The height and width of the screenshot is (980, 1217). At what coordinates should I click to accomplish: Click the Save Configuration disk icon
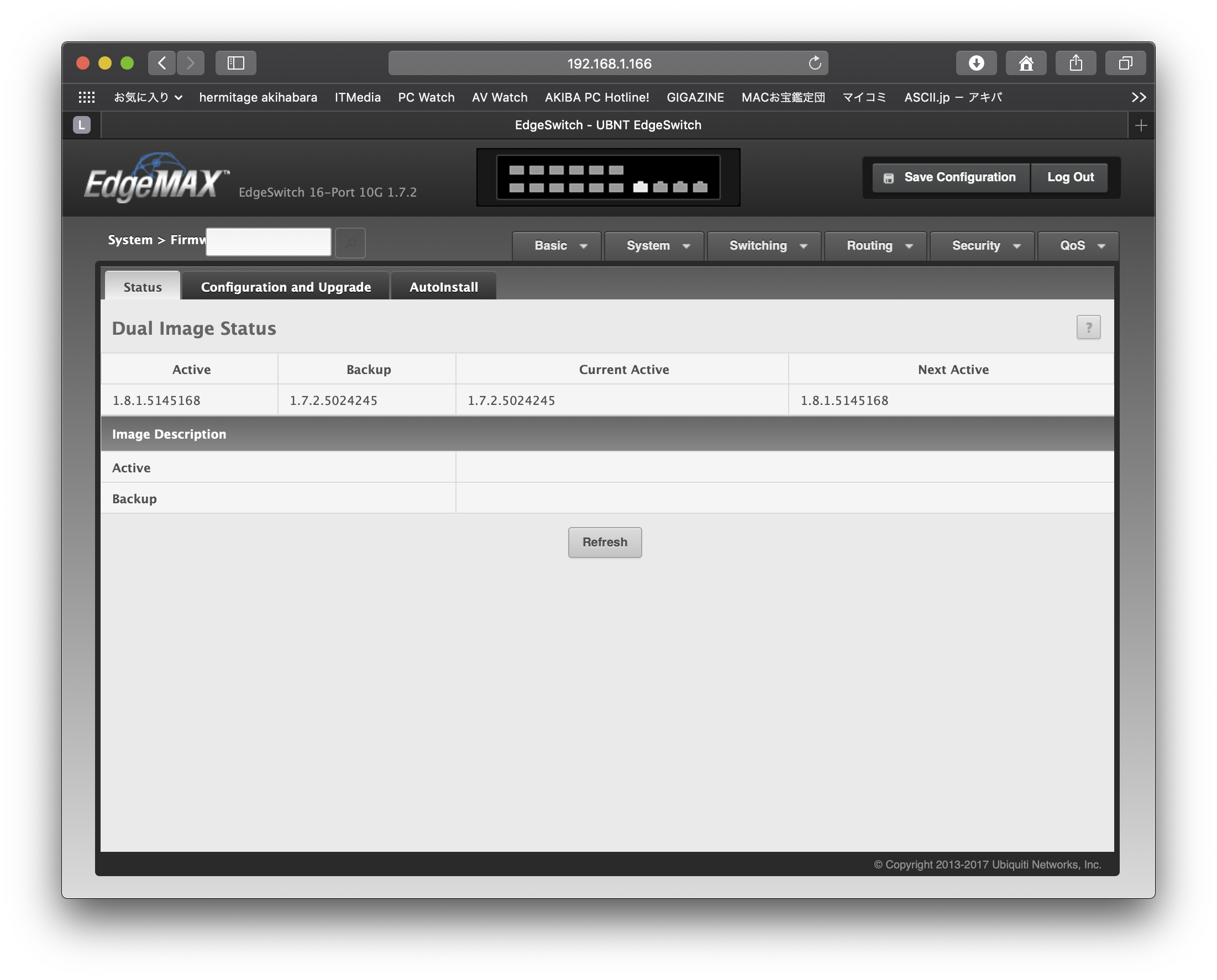click(888, 178)
